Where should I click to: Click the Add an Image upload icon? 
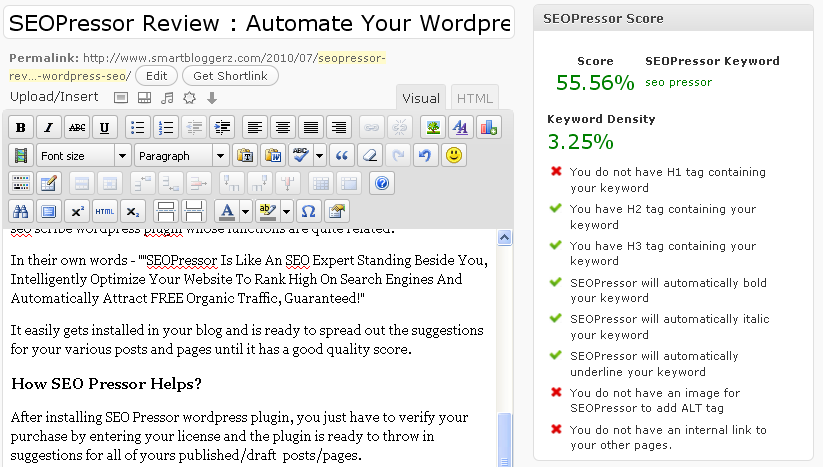(x=121, y=98)
